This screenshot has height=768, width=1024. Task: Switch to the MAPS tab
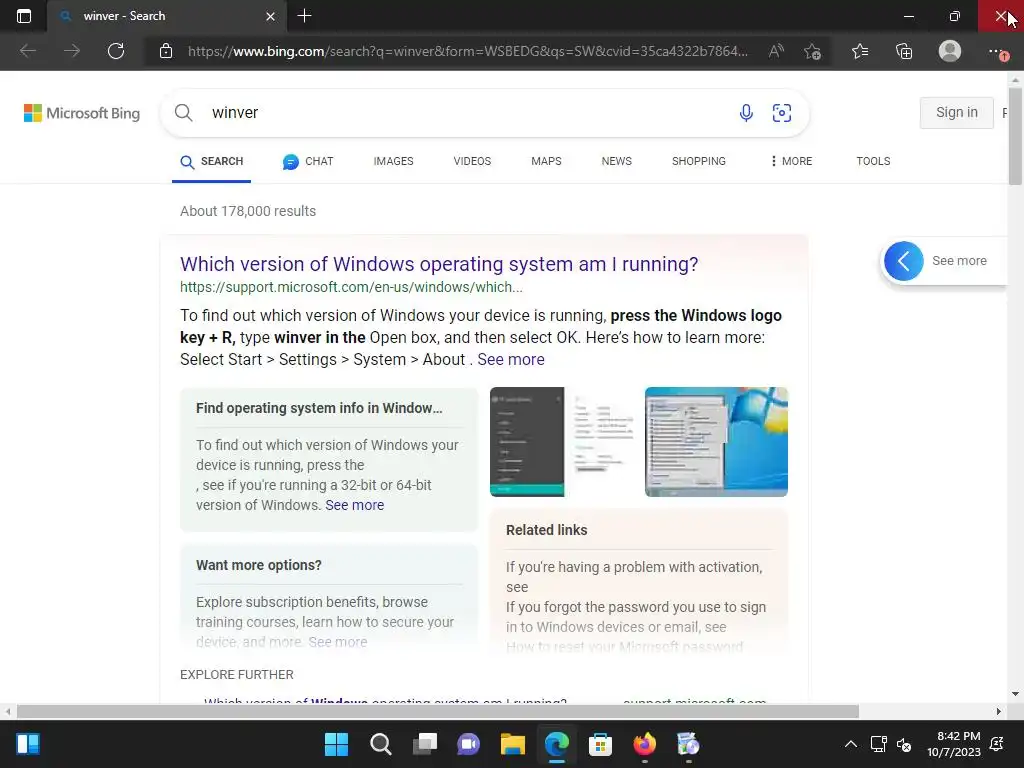click(546, 161)
